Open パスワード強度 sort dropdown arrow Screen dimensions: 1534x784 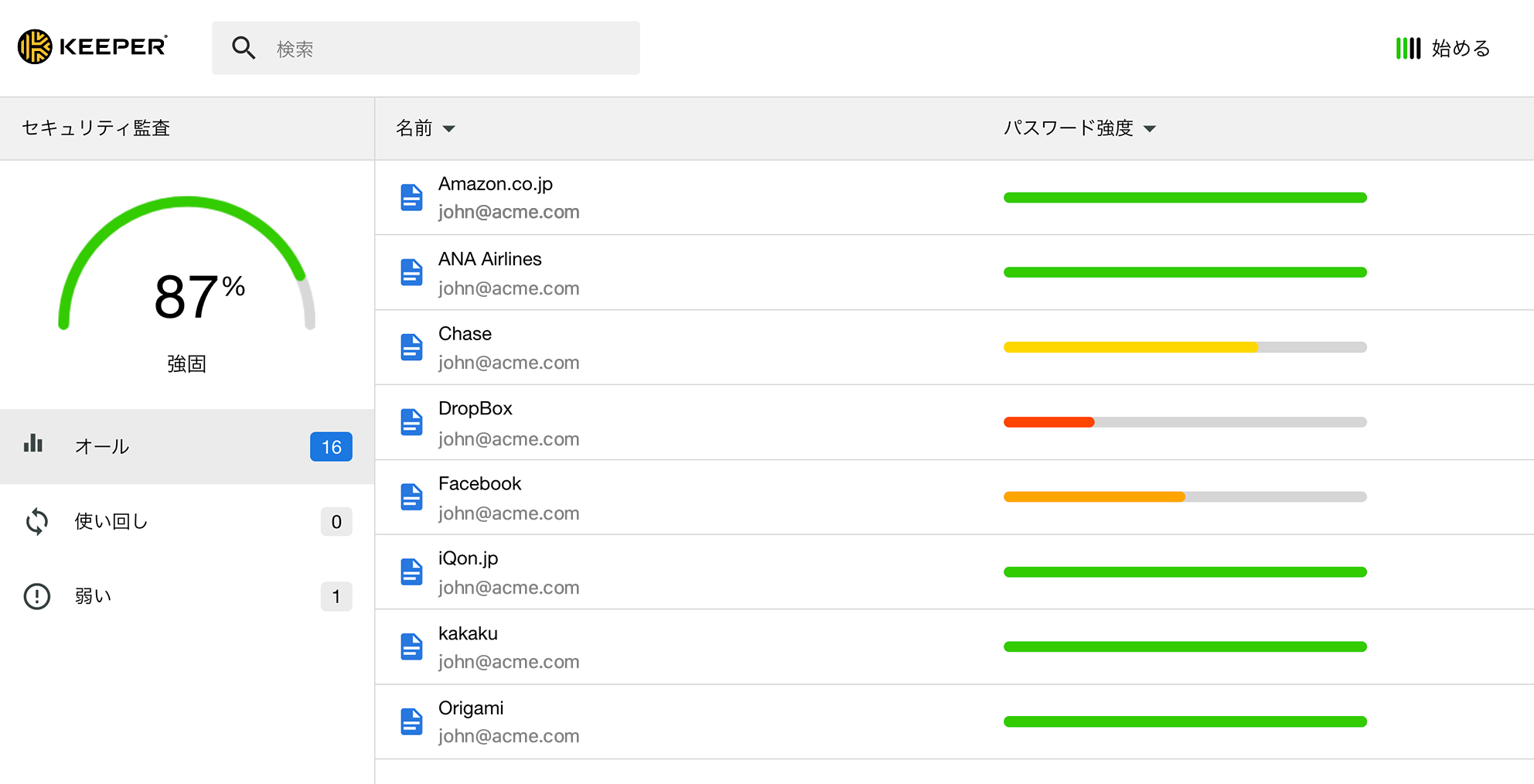point(1150,129)
